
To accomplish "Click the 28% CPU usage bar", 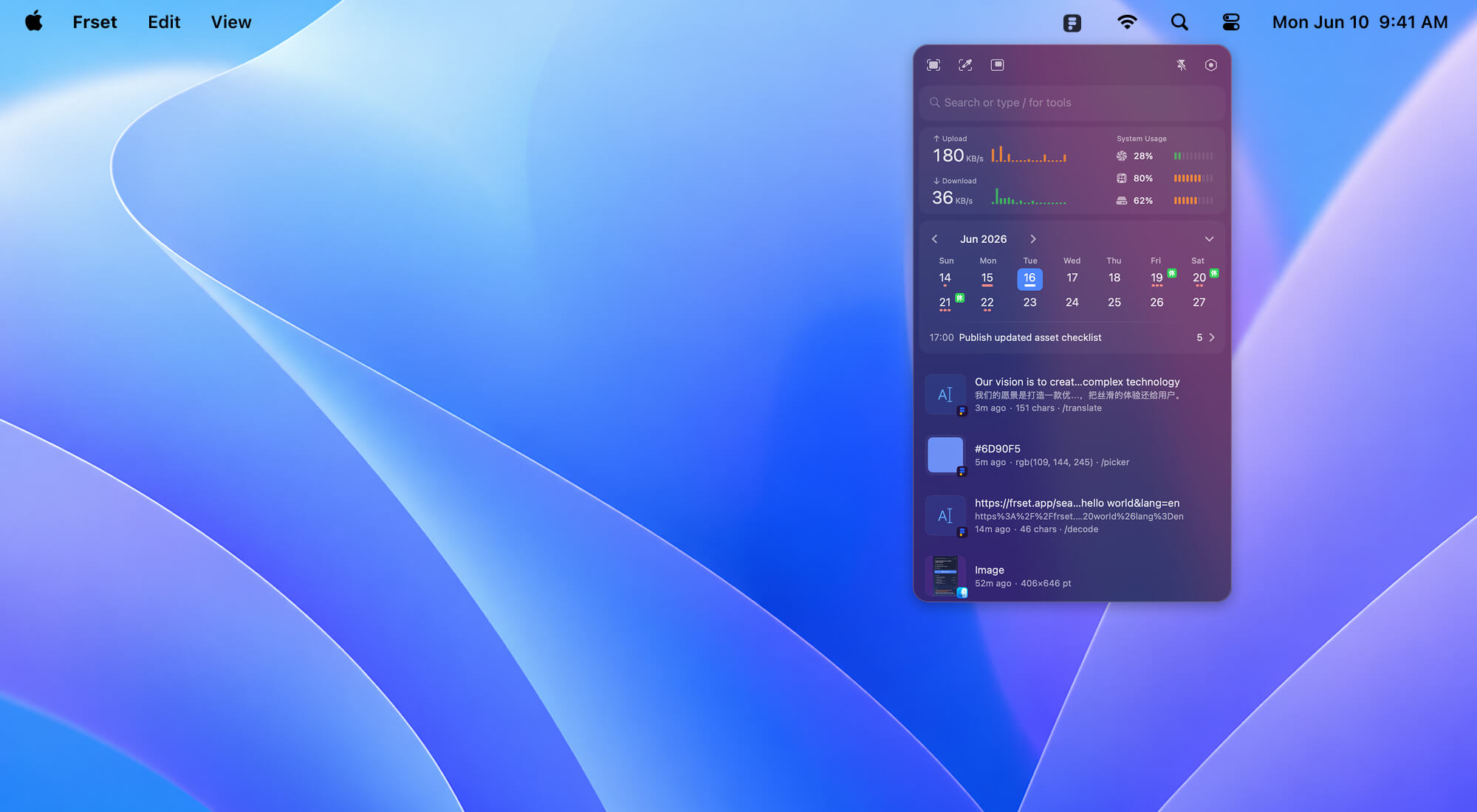I will pos(1193,156).
